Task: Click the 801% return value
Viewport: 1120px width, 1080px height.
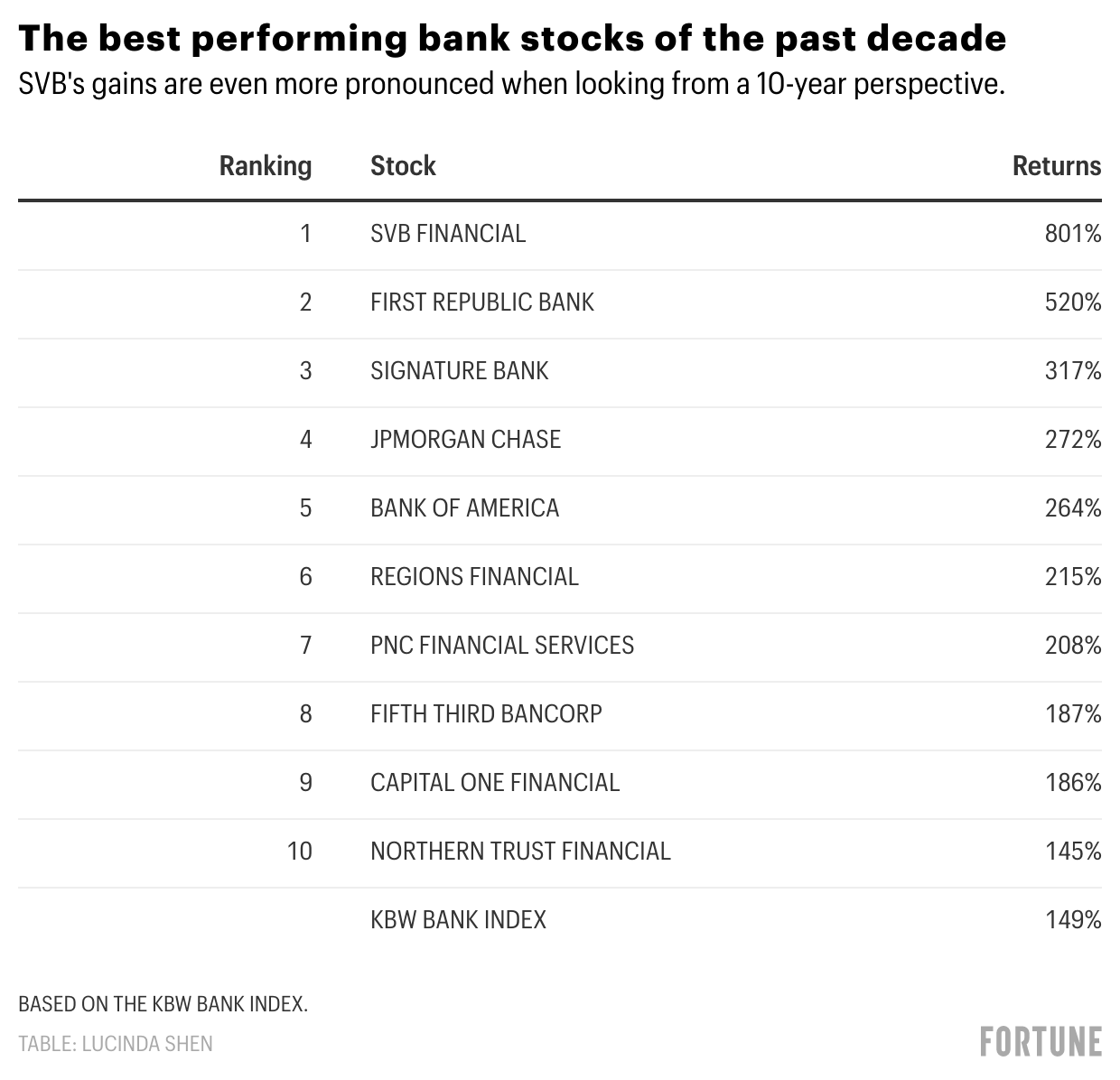Action: click(1073, 234)
